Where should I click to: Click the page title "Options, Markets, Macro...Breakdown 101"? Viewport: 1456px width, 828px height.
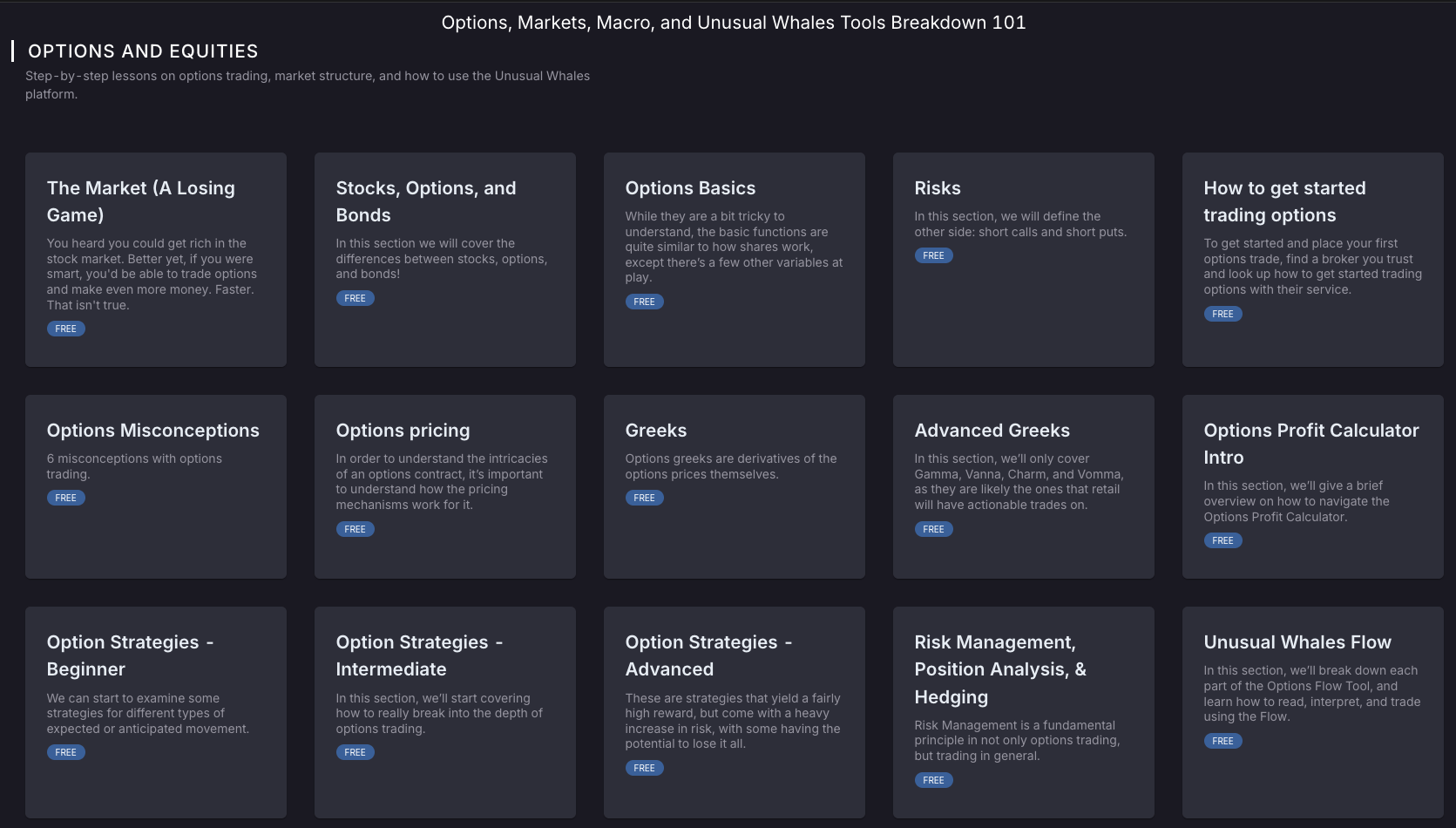click(x=734, y=23)
